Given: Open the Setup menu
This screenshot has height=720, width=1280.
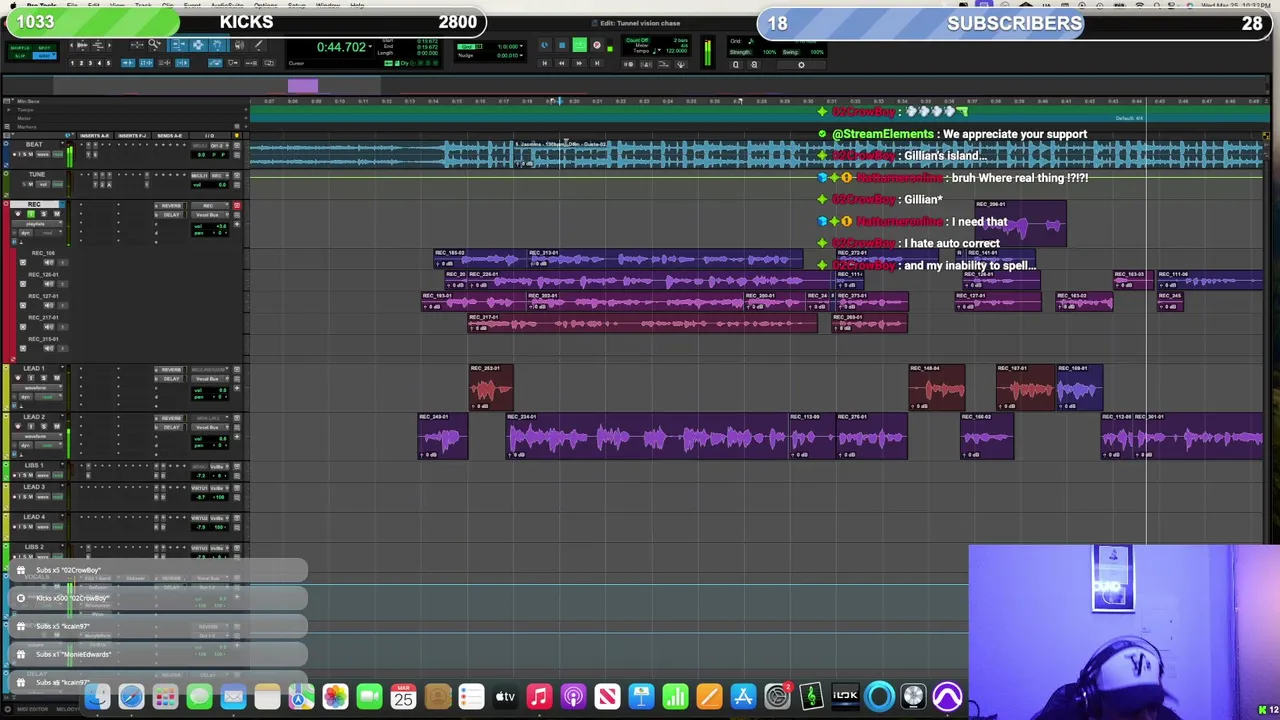Looking at the screenshot, I should [x=297, y=5].
